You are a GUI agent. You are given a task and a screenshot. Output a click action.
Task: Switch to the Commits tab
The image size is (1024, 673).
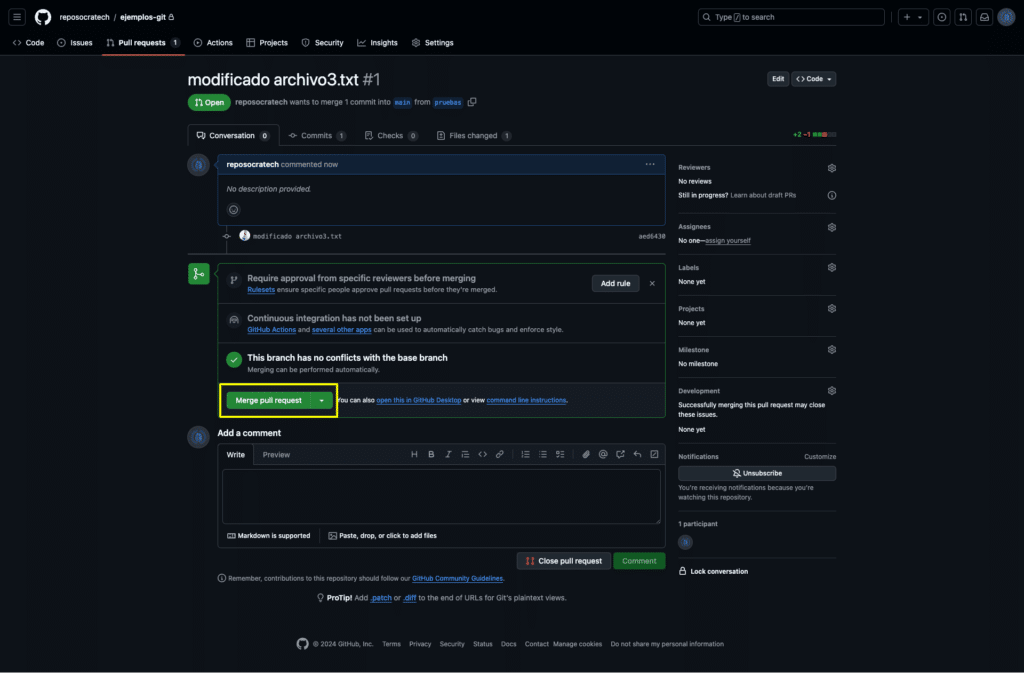click(317, 136)
